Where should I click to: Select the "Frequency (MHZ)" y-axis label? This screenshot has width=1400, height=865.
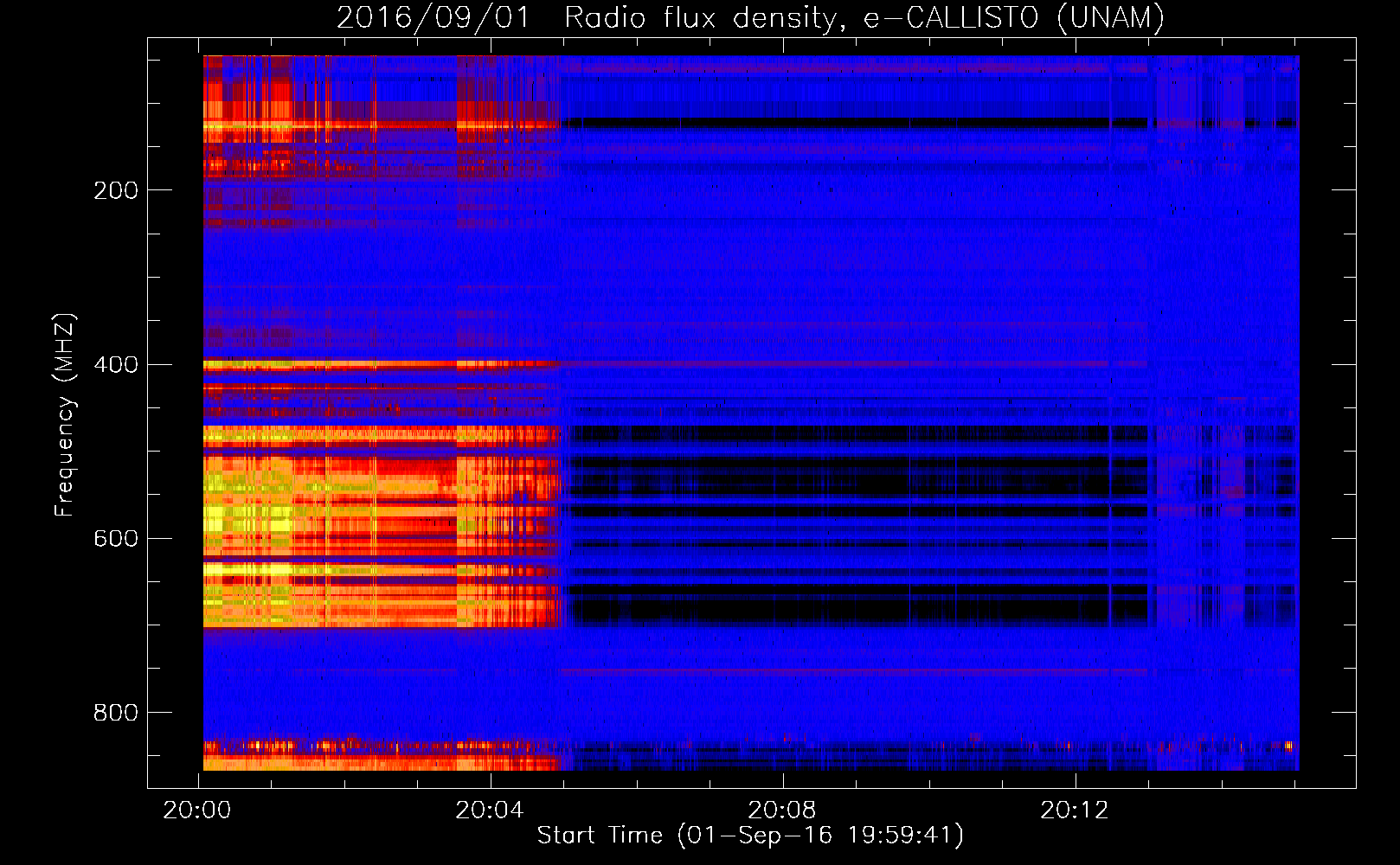[x=65, y=415]
